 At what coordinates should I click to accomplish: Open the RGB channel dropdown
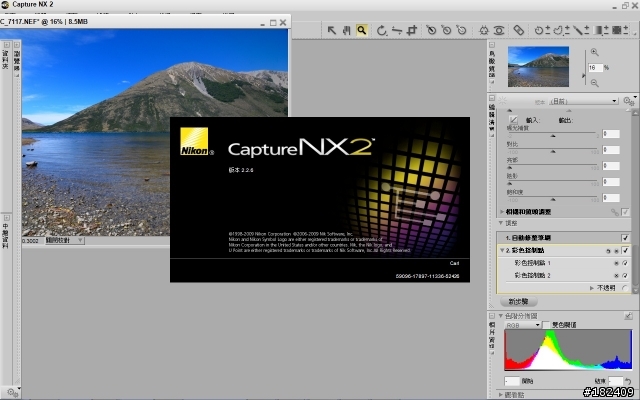522,325
